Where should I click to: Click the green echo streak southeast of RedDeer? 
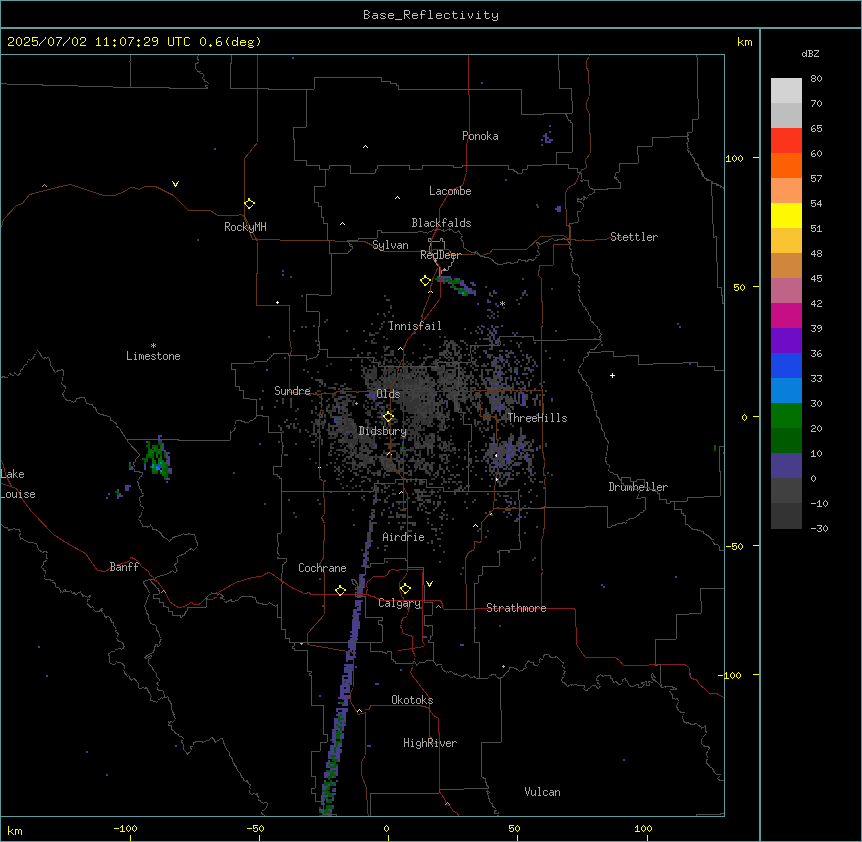coord(456,286)
